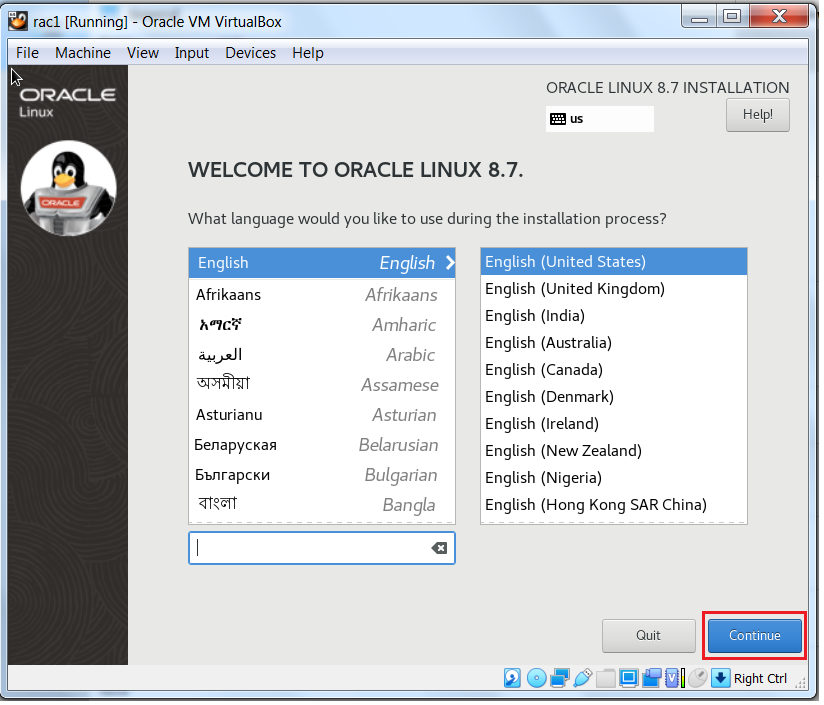The width and height of the screenshot is (824, 705).
Task: Open the View menu
Action: [x=143, y=54]
